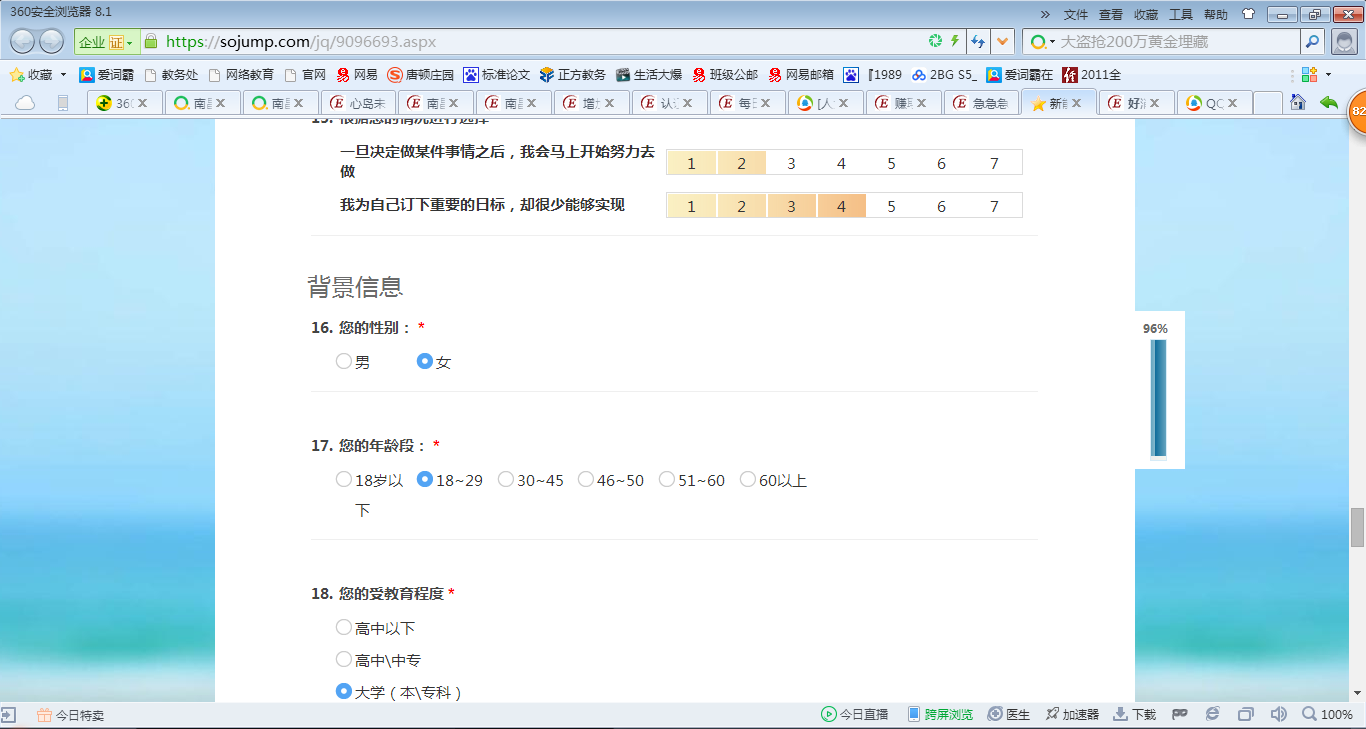Image resolution: width=1366 pixels, height=729 pixels.
Task: Open the orange dropdown arrow in address bar
Action: (1003, 41)
